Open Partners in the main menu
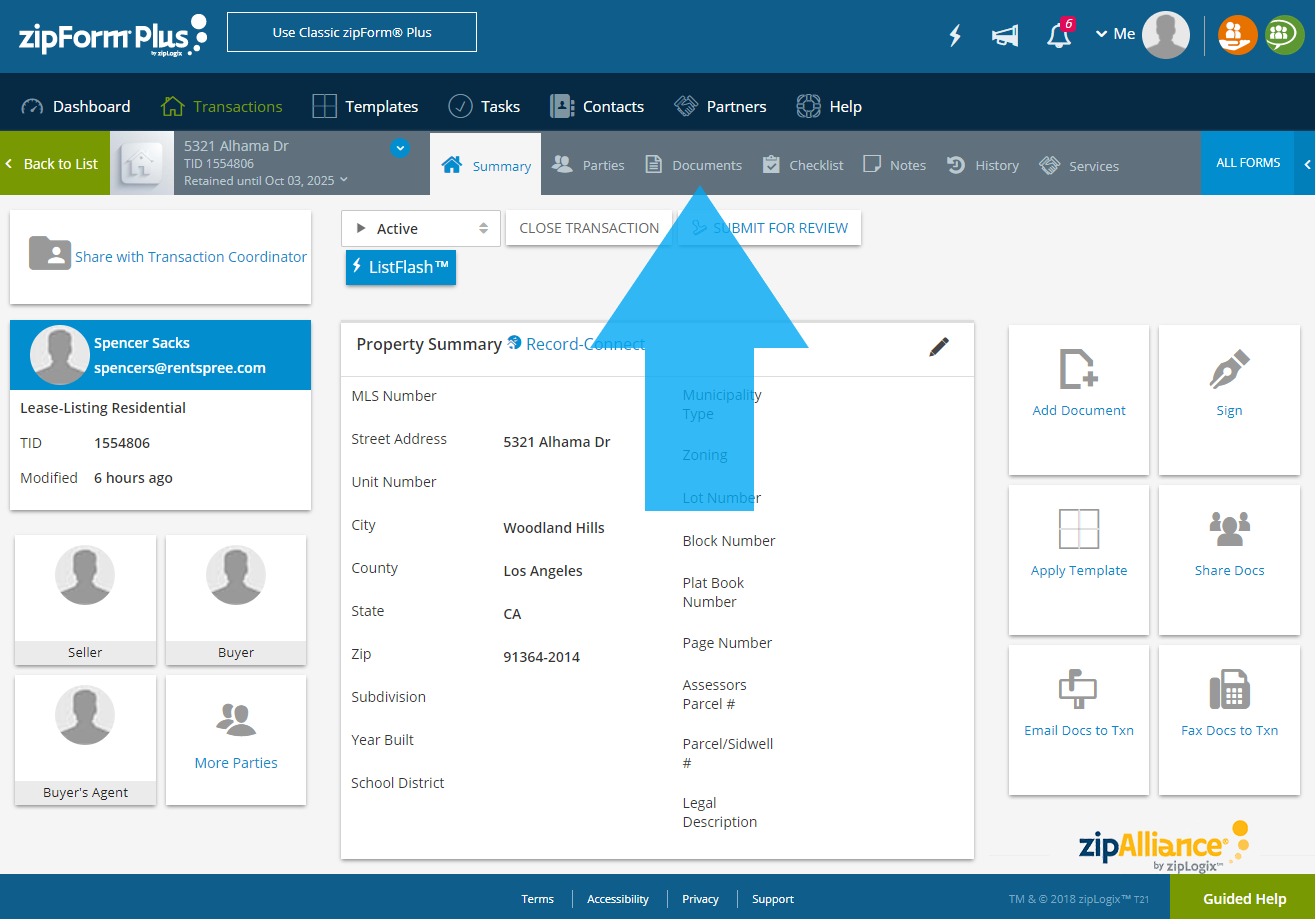 coord(720,106)
